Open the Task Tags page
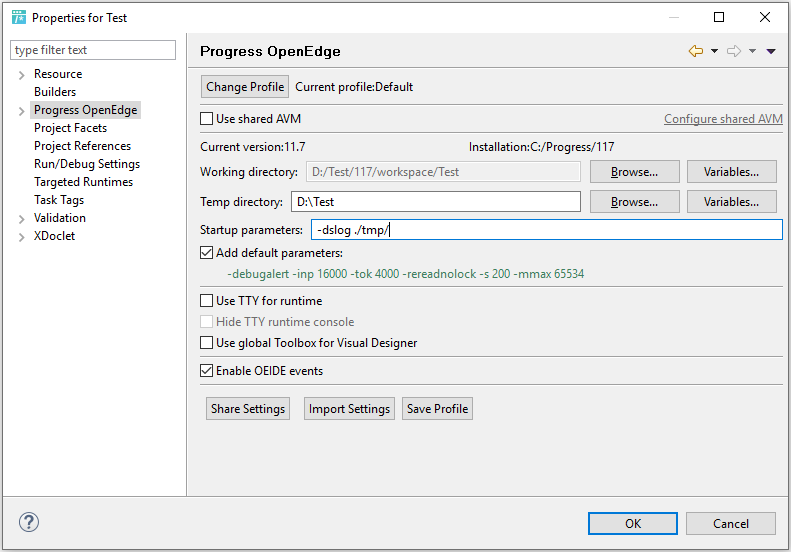The width and height of the screenshot is (791, 552). 59,200
